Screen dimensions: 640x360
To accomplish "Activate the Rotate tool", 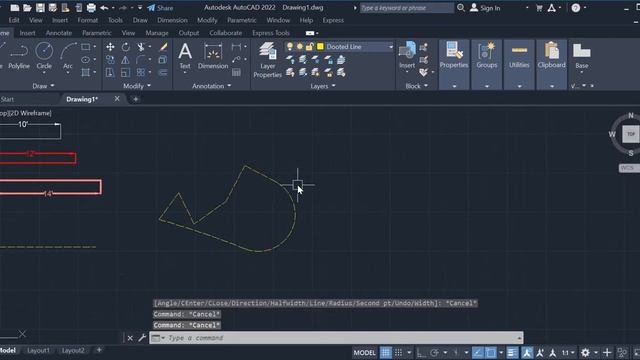I will (125, 47).
